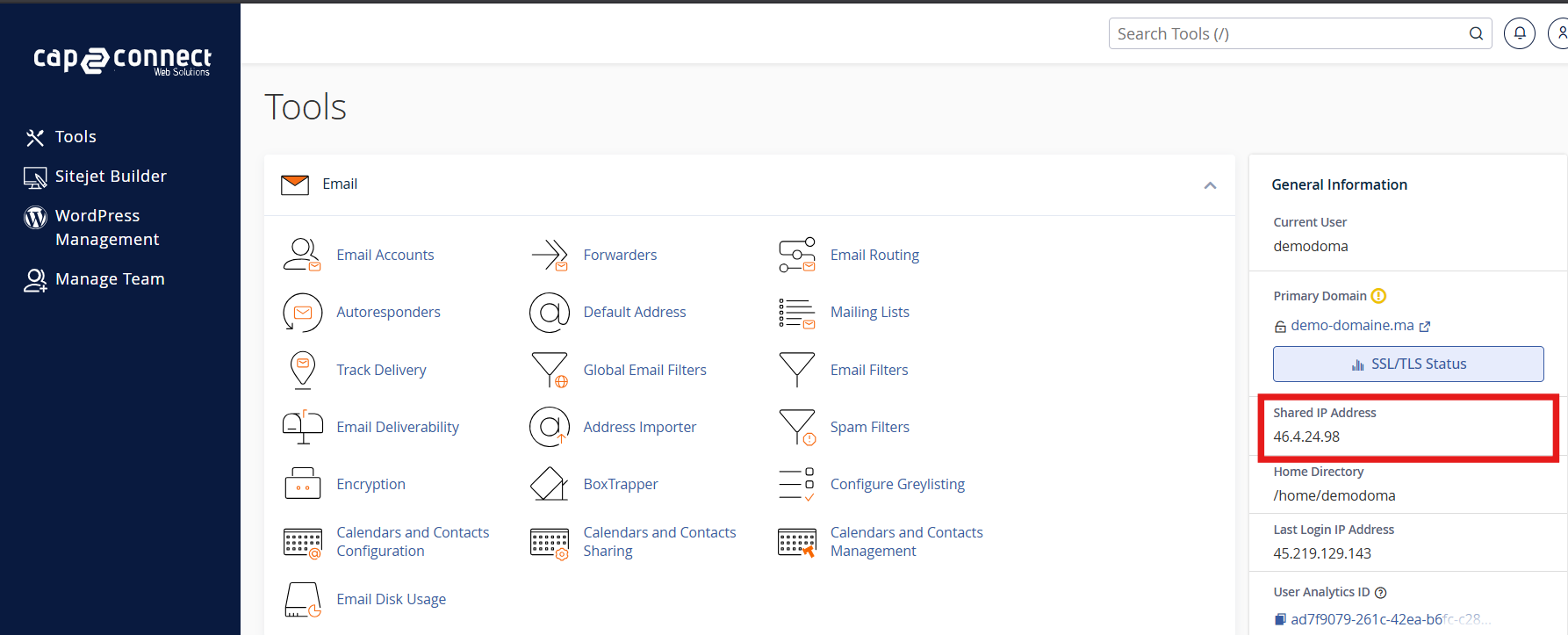Open the BoxTrapper icon
The height and width of the screenshot is (635, 1568).
[550, 484]
